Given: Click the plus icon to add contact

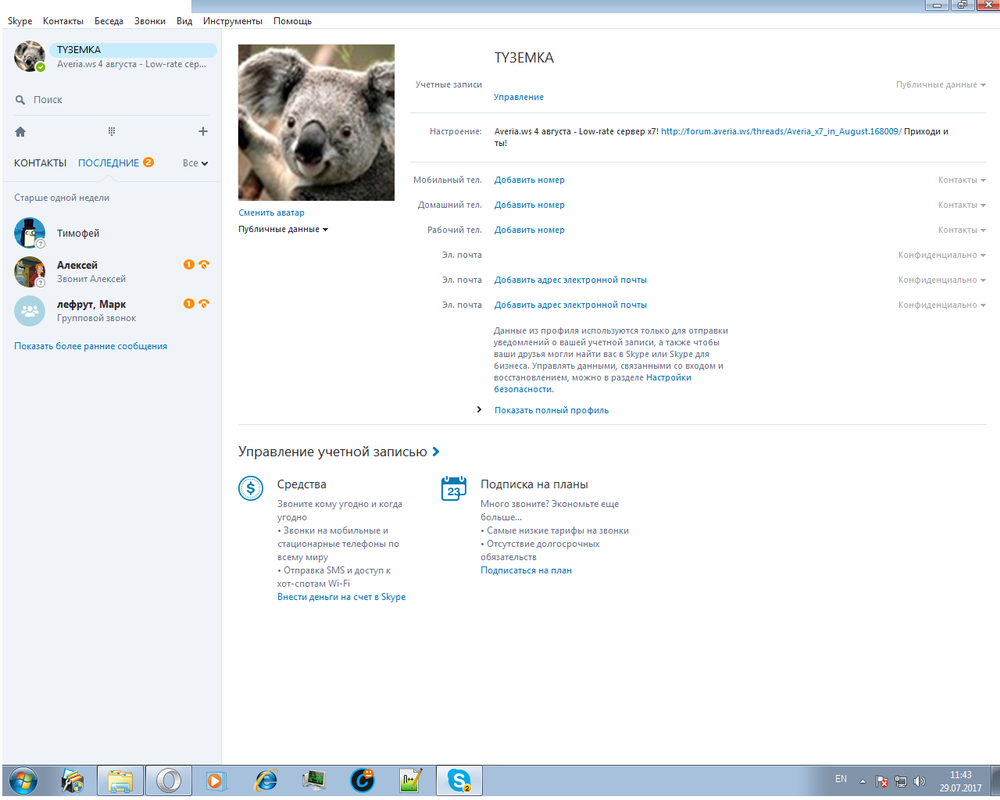Looking at the screenshot, I should (x=203, y=131).
